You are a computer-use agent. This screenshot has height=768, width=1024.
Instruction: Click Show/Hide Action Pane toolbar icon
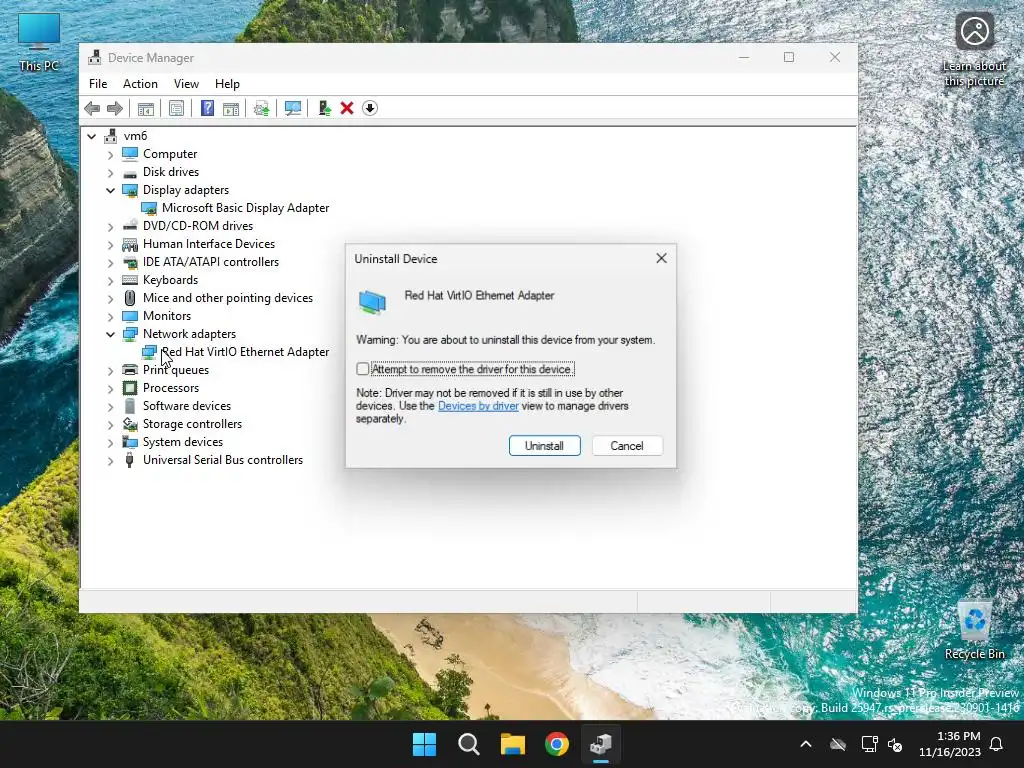[x=231, y=108]
